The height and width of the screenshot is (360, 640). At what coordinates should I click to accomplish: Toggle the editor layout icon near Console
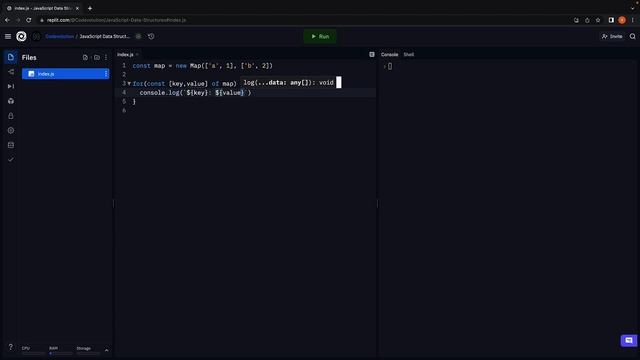point(372,54)
